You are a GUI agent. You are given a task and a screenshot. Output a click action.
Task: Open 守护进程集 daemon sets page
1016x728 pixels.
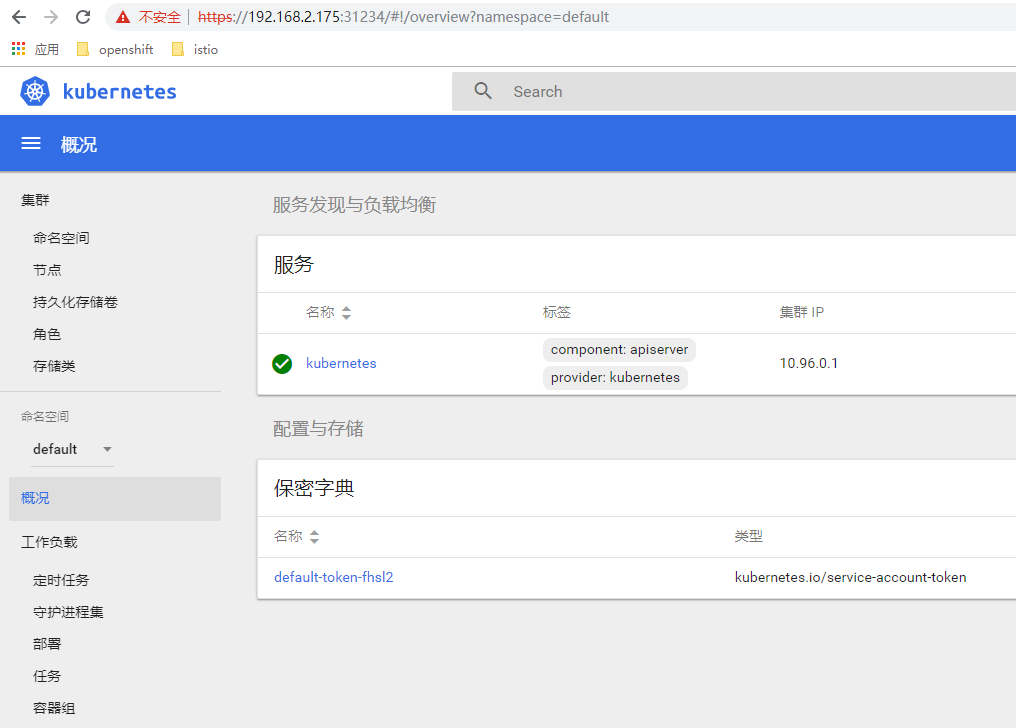pyautogui.click(x=68, y=612)
